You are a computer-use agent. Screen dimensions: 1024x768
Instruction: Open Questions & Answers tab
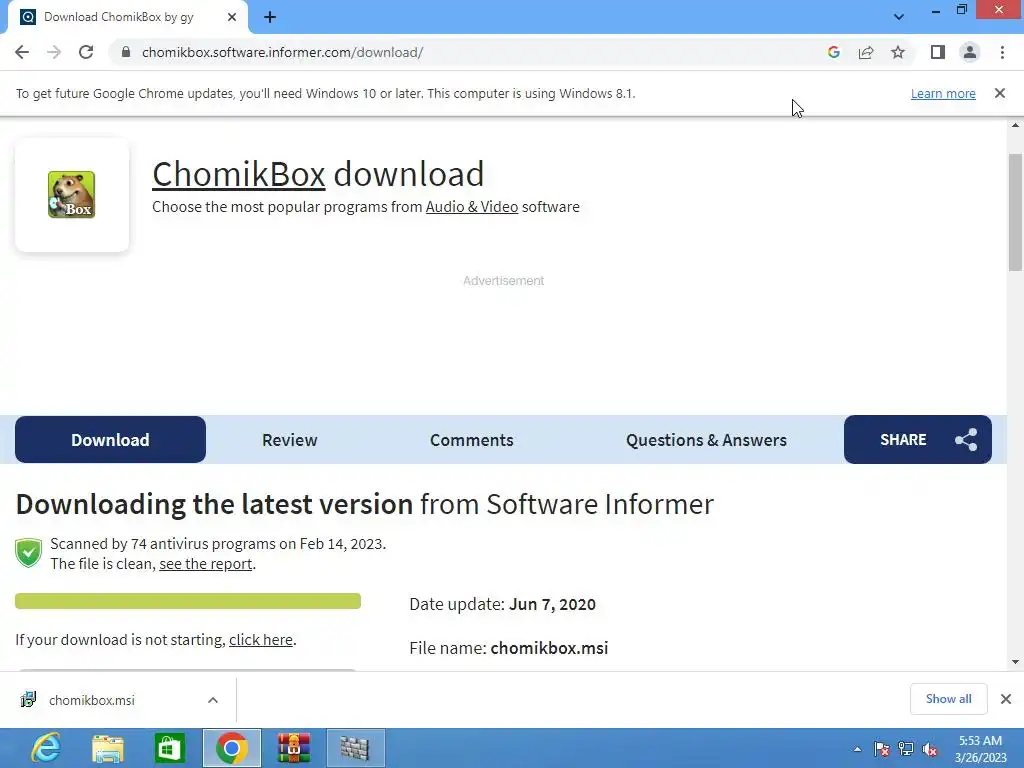tap(706, 440)
